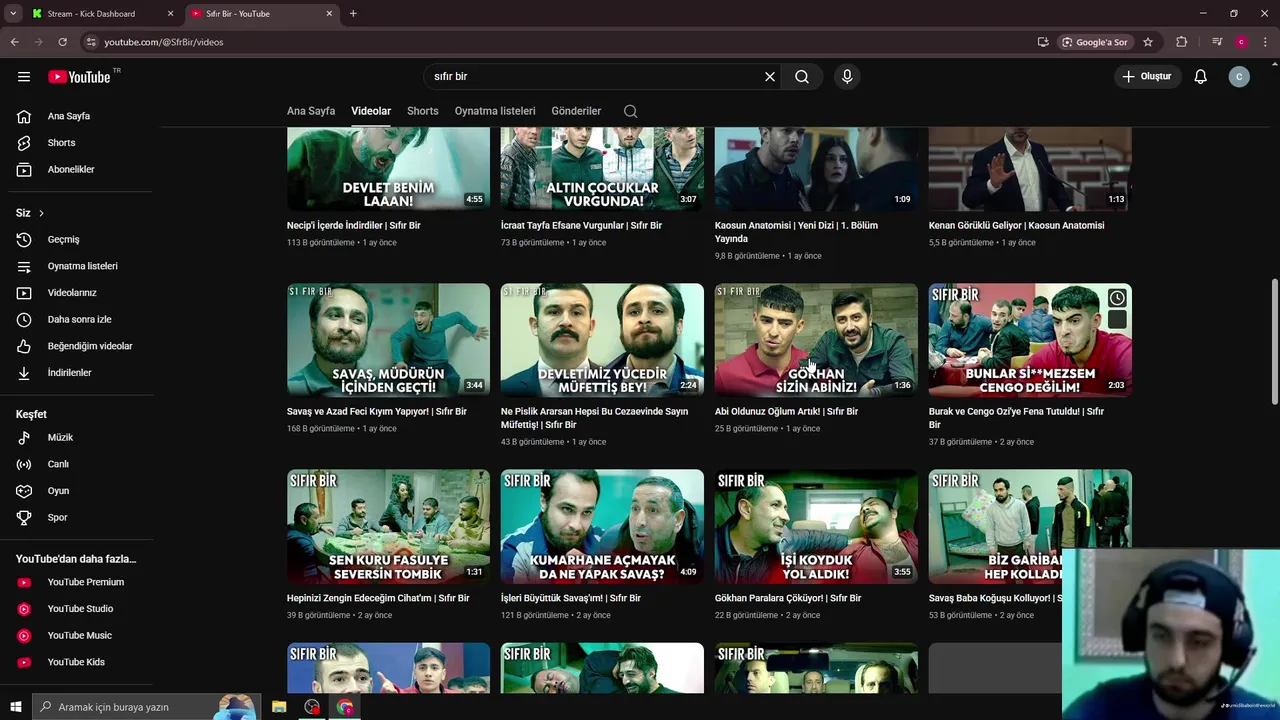Open Abi Oldunuz Oğlum Artık title

pos(786,412)
